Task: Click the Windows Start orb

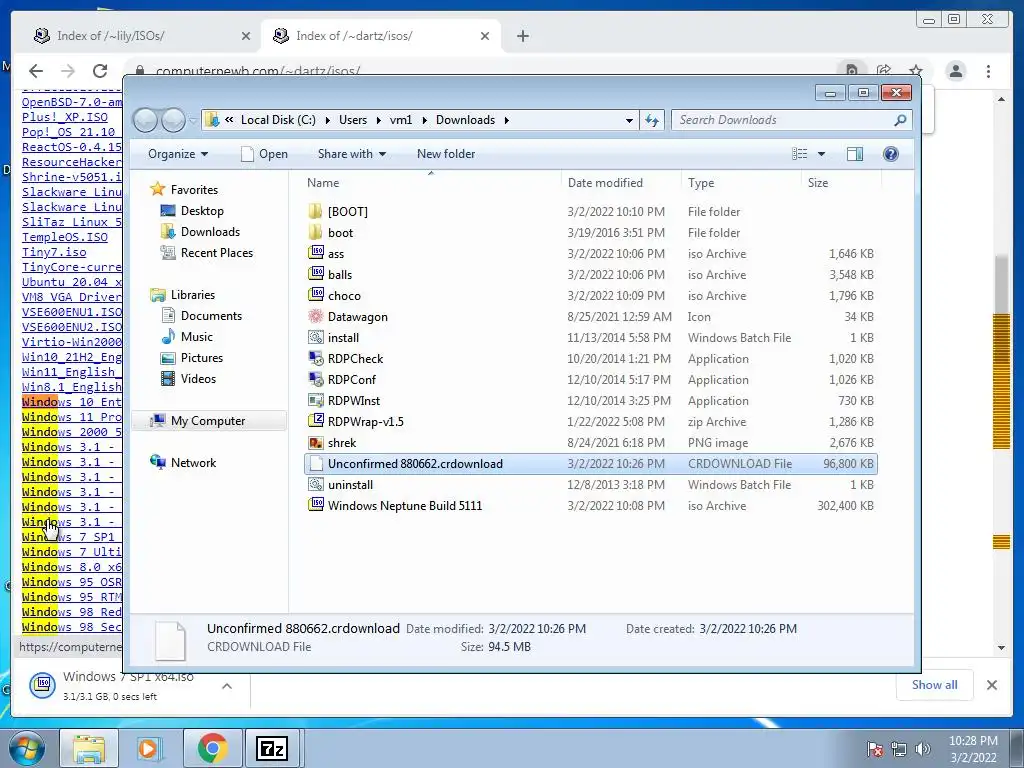Action: coord(27,748)
